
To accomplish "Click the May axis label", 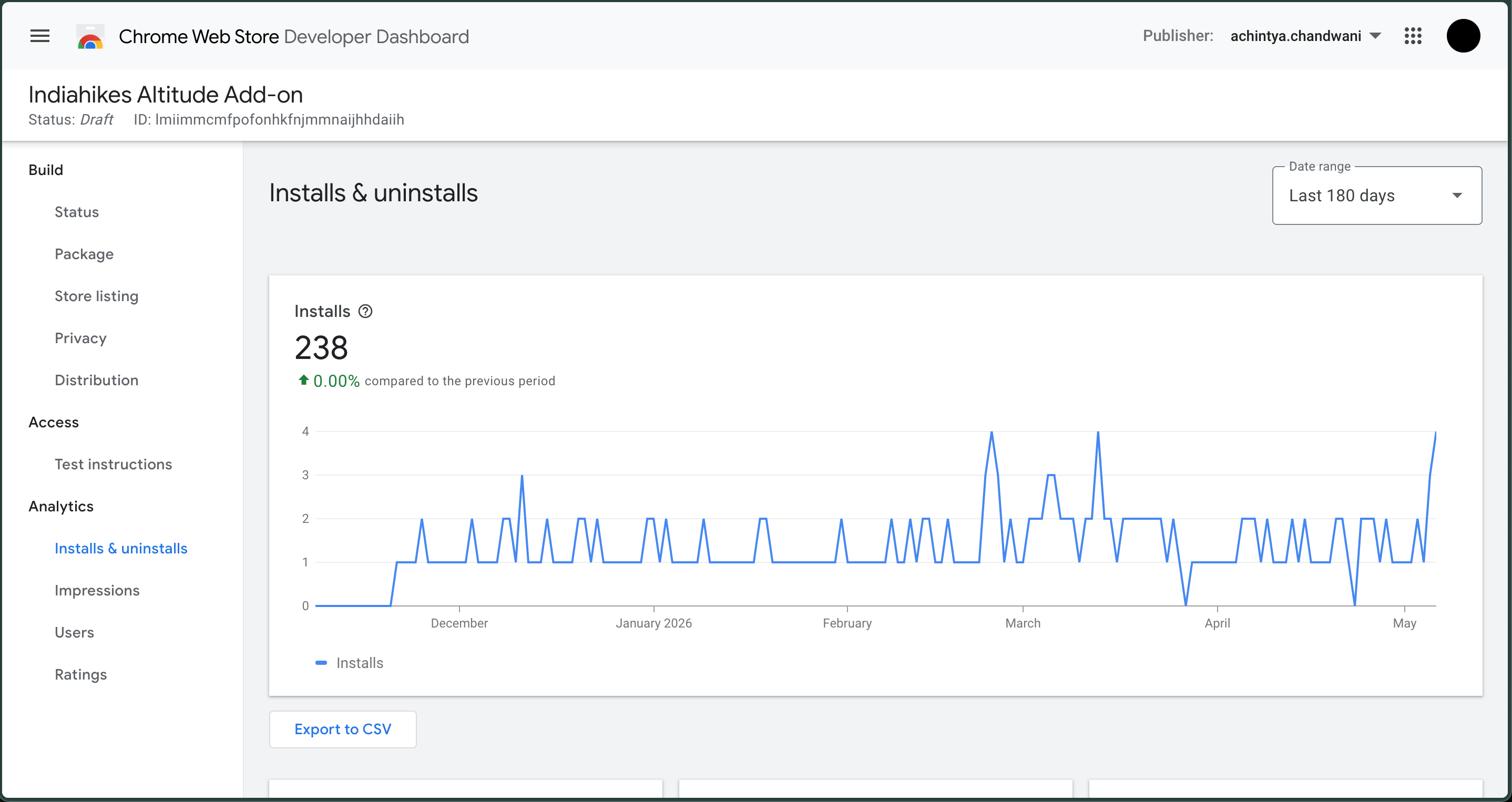I will 1405,623.
